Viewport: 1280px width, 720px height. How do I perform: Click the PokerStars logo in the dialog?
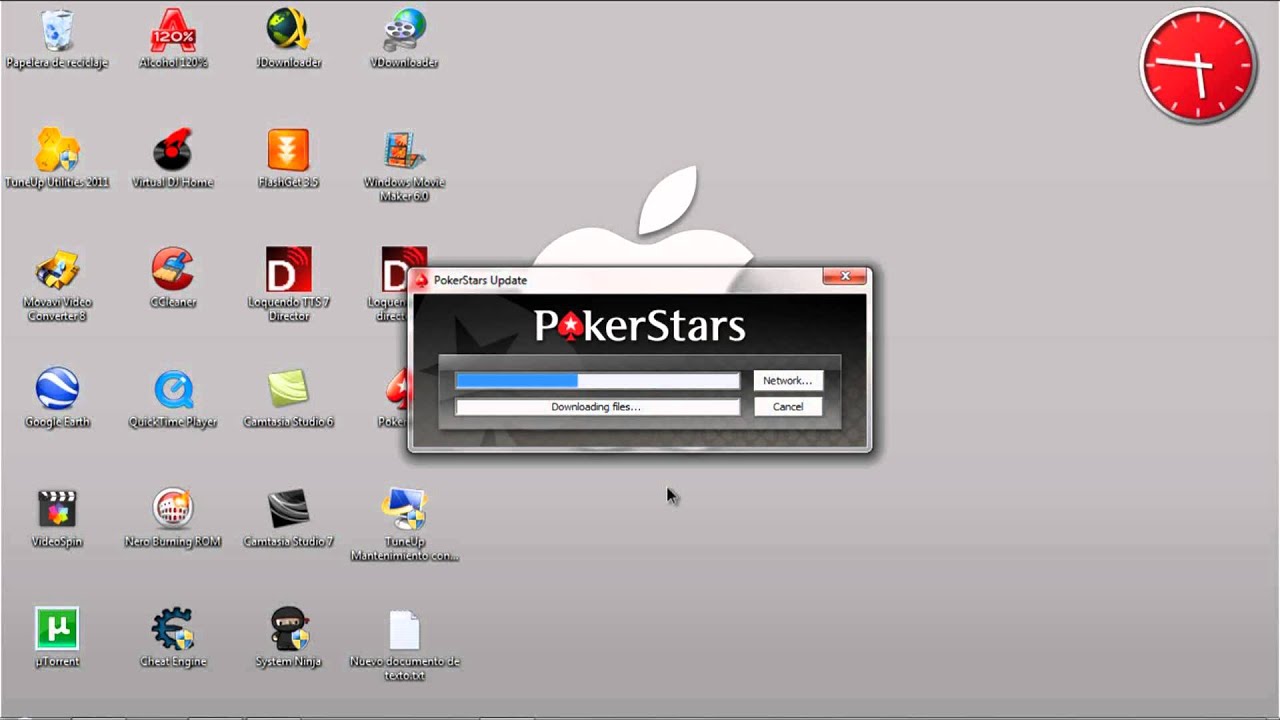click(640, 326)
